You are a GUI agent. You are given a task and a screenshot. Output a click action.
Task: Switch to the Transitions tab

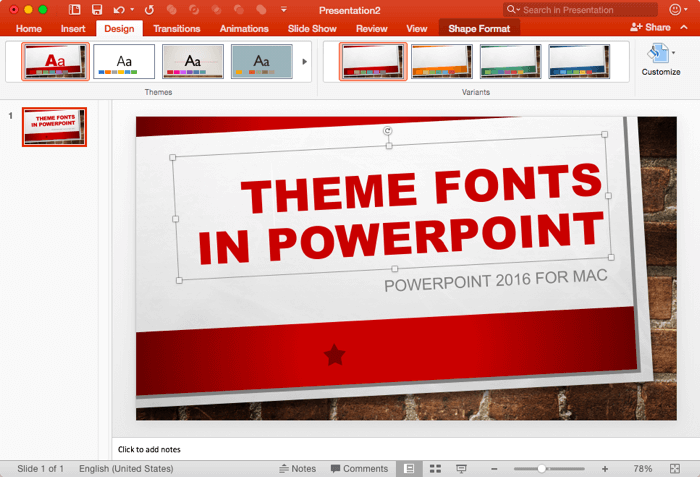click(177, 29)
